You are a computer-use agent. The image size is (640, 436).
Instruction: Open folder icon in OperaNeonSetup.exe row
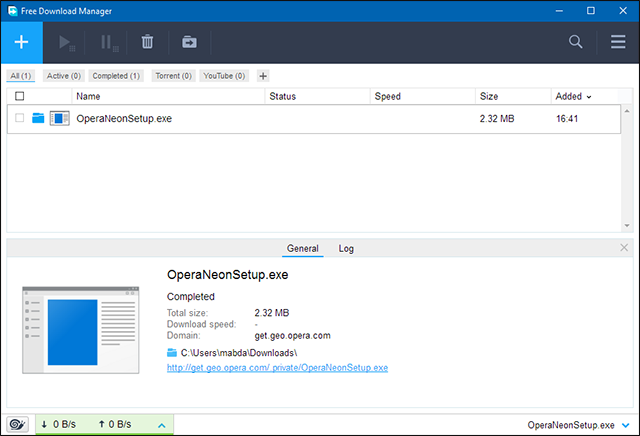(x=38, y=118)
